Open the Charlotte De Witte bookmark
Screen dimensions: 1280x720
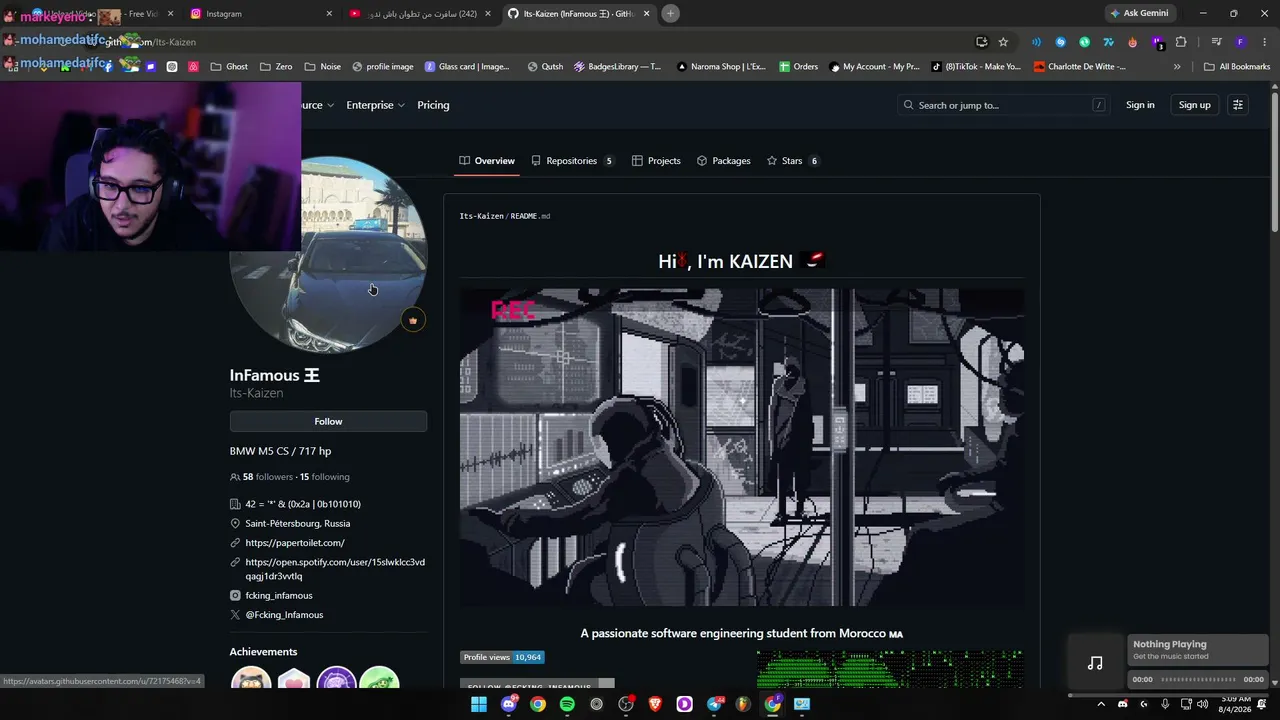(x=1080, y=67)
